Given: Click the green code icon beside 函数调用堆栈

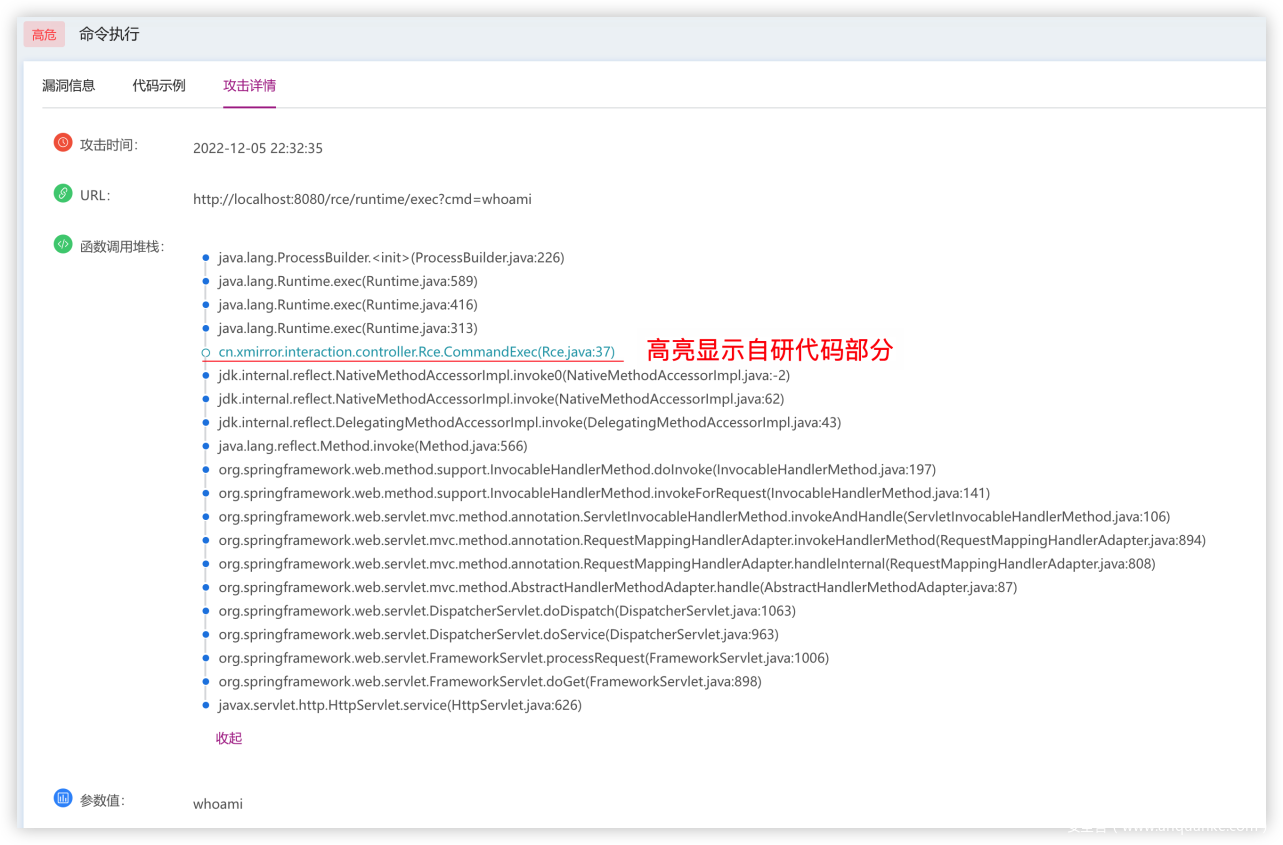Looking at the screenshot, I should 63,244.
